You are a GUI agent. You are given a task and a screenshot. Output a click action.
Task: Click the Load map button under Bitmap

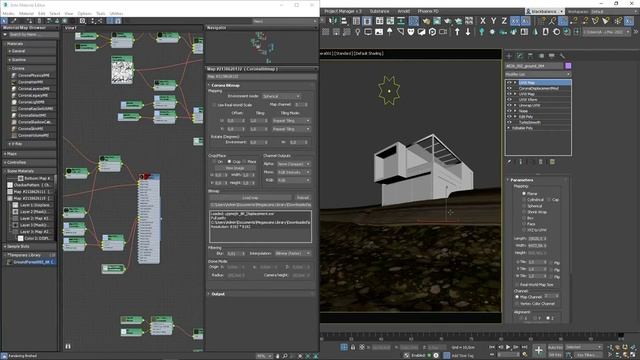tap(250, 198)
